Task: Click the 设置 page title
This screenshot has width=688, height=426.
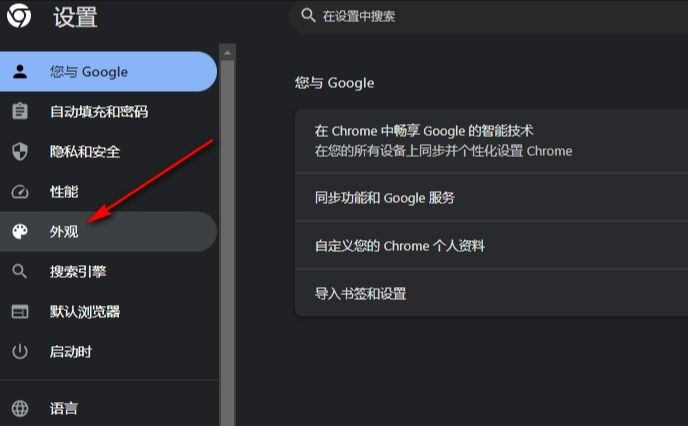Action: click(x=75, y=17)
